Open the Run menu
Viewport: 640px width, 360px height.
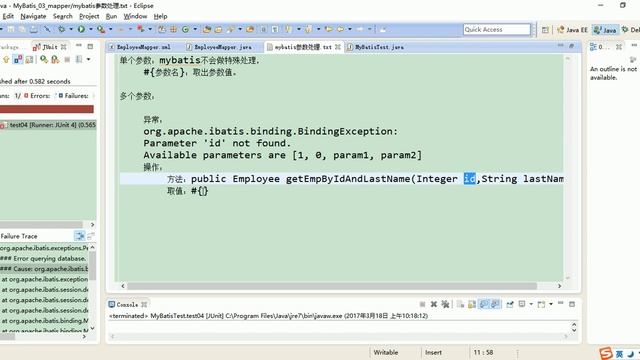(x=111, y=16)
